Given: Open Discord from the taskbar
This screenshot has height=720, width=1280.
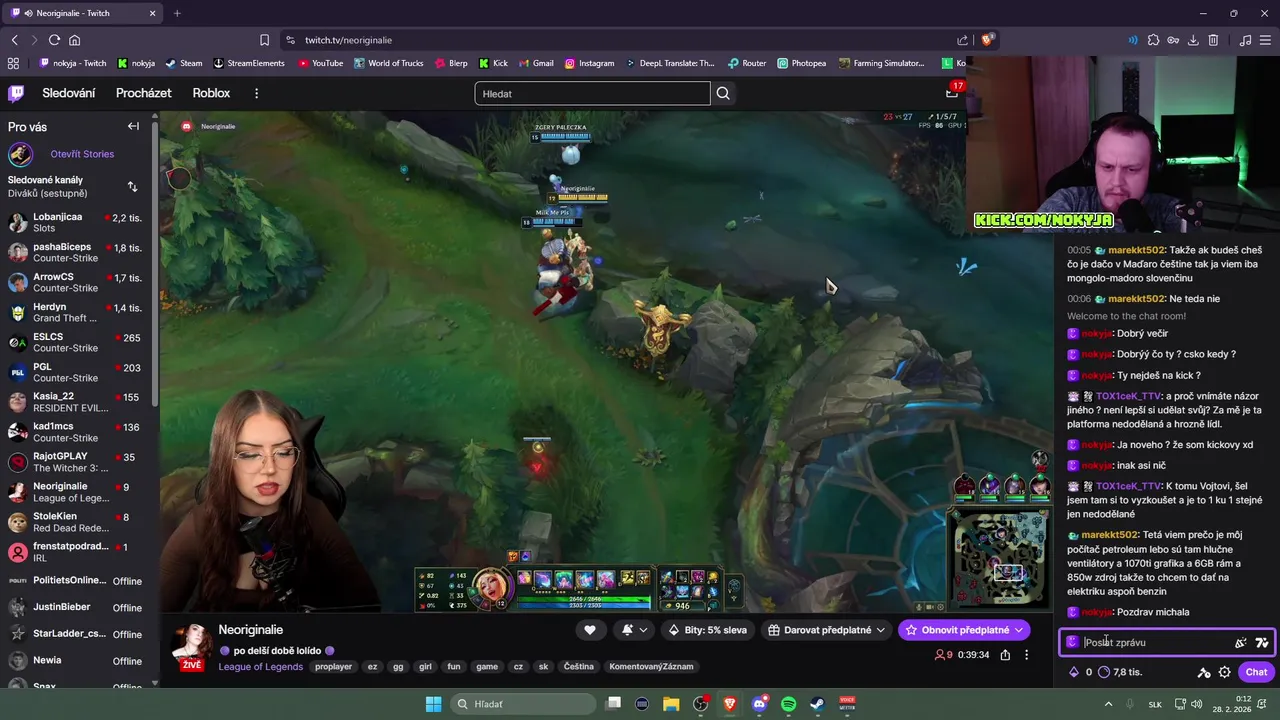Looking at the screenshot, I should pyautogui.click(x=759, y=704).
